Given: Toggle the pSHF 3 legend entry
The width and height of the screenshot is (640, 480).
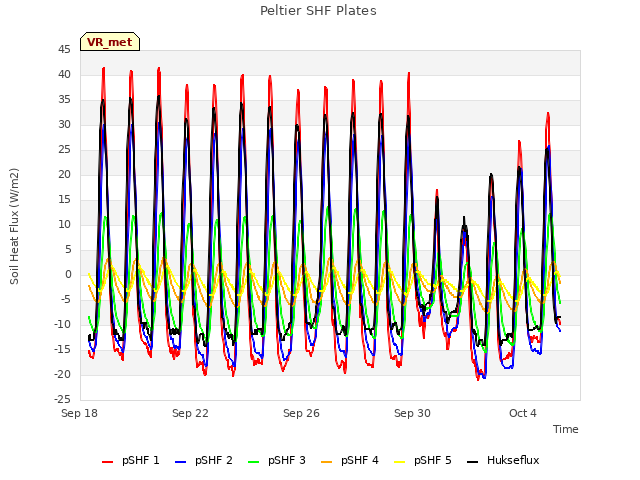Looking at the screenshot, I should point(277,460).
